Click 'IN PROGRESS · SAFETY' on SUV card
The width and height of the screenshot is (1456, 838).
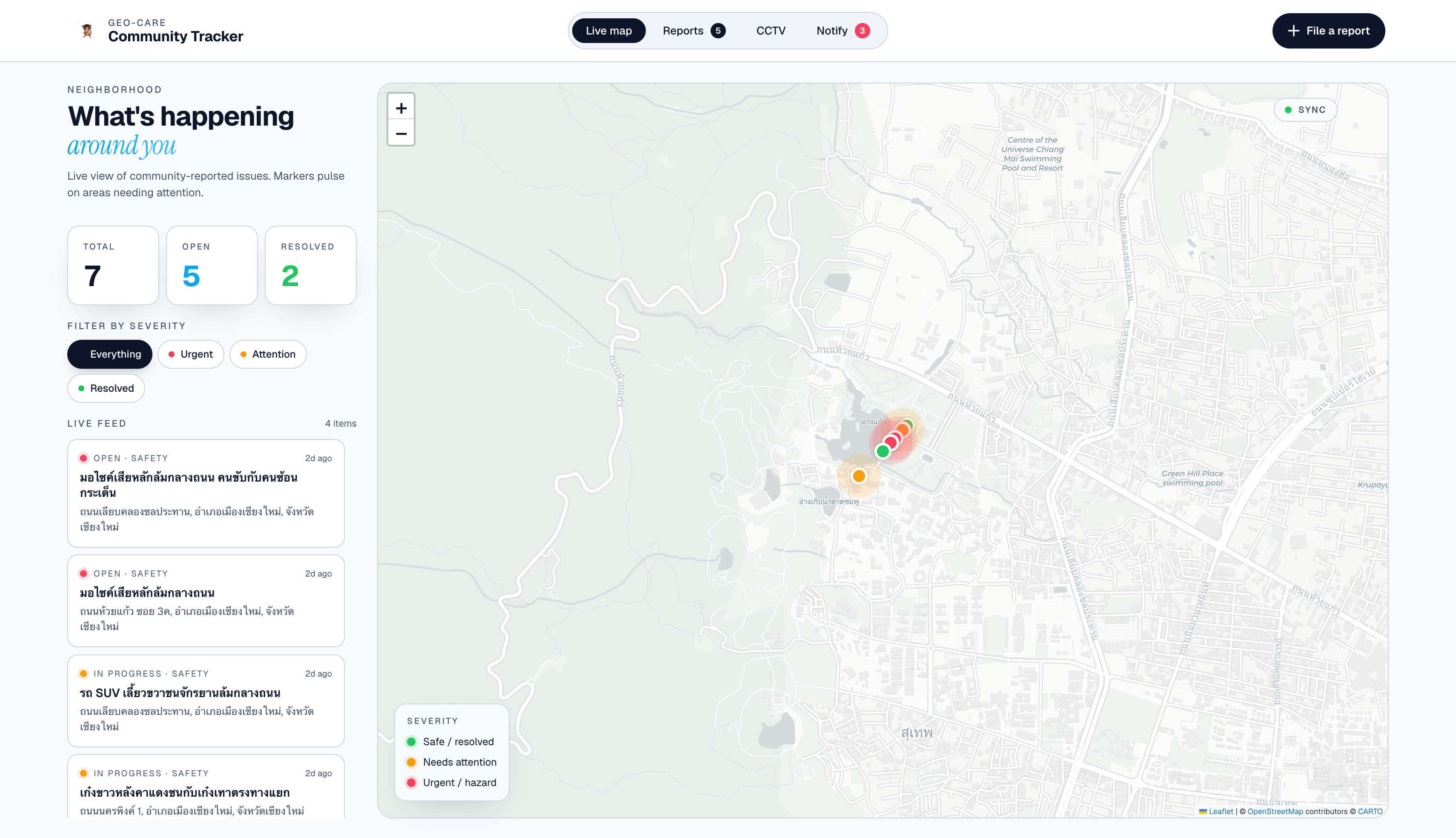click(151, 673)
